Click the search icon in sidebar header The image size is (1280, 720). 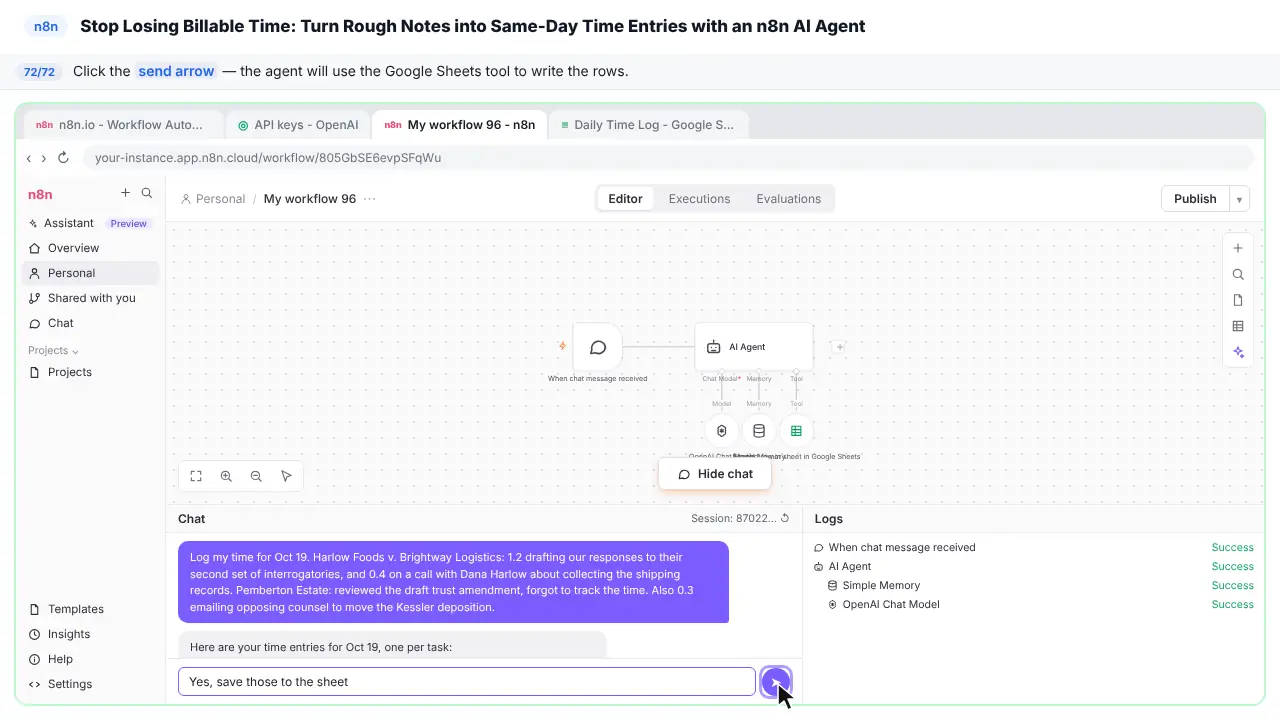click(x=147, y=193)
